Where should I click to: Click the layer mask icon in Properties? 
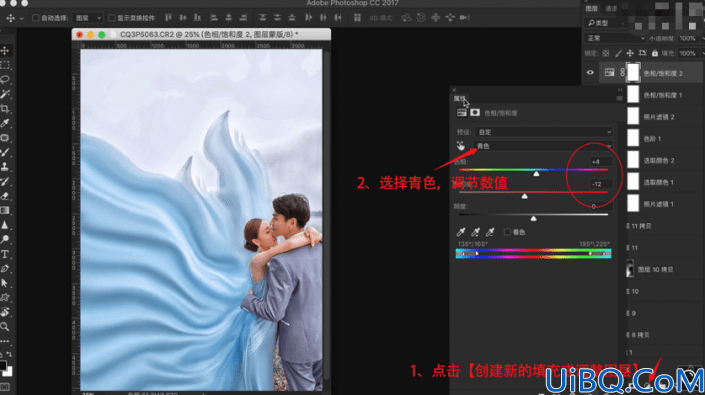475,113
